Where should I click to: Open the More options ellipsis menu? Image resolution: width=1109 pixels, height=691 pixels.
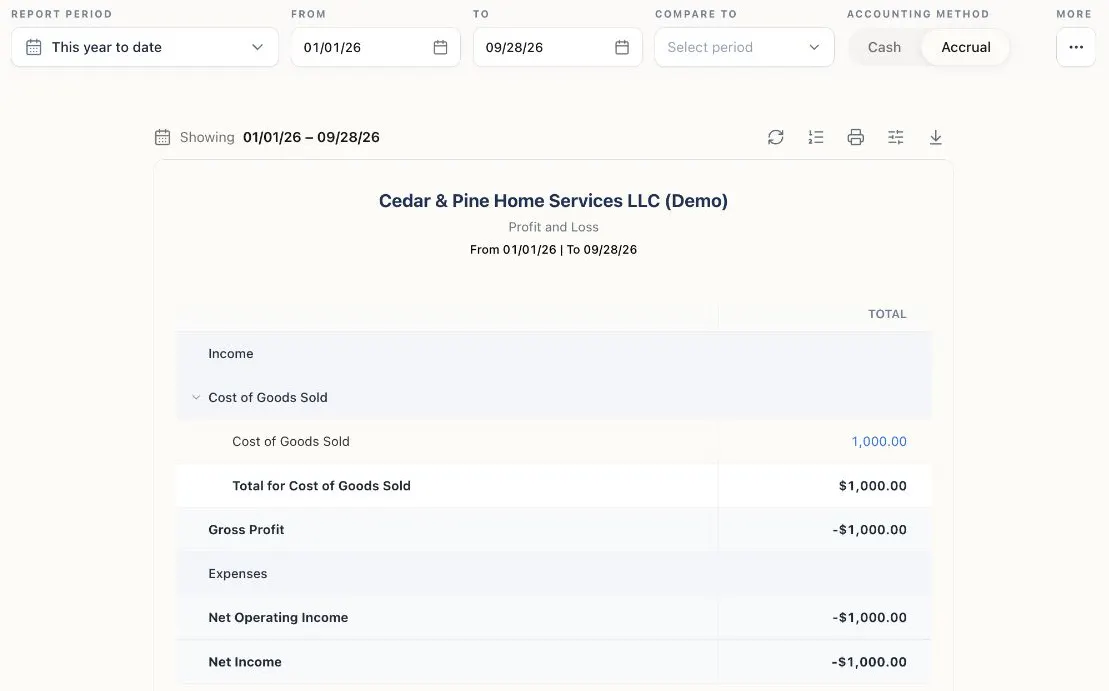point(1076,47)
